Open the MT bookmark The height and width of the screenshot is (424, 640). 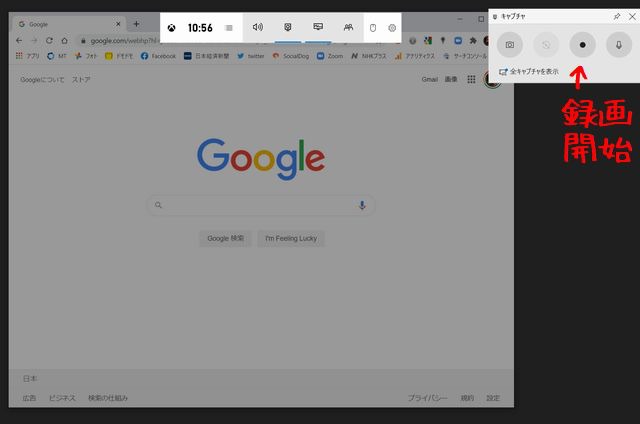(x=57, y=56)
